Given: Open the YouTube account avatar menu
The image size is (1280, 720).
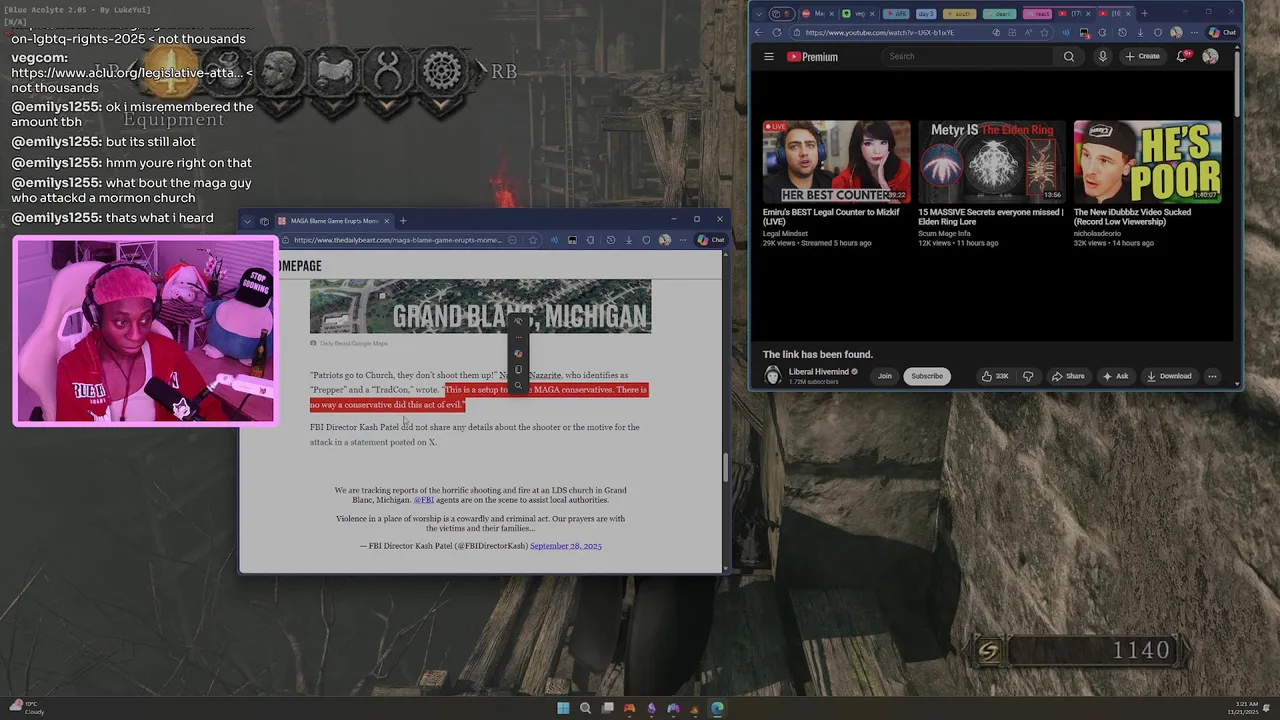Looking at the screenshot, I should point(1211,56).
